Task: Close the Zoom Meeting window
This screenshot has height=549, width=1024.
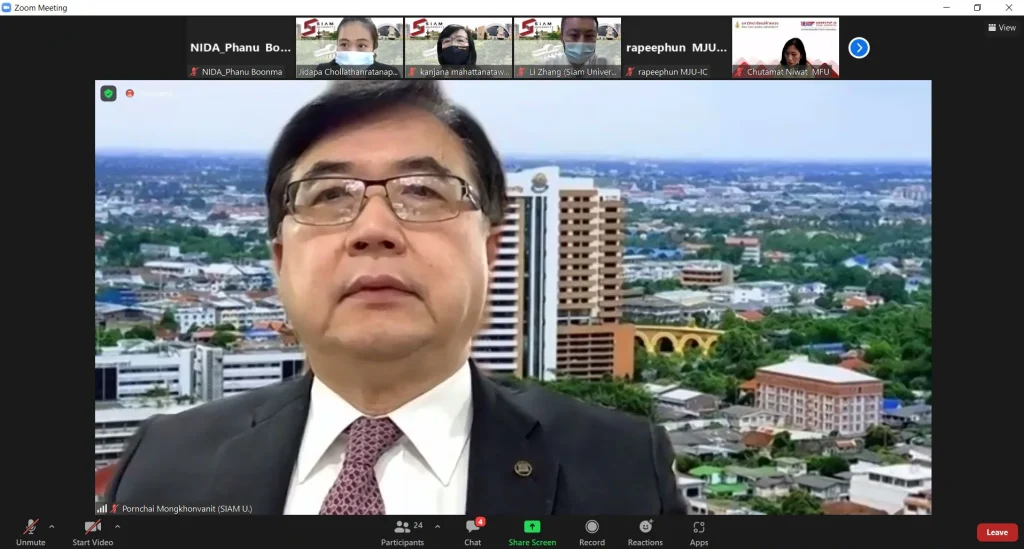Action: pos(1008,7)
